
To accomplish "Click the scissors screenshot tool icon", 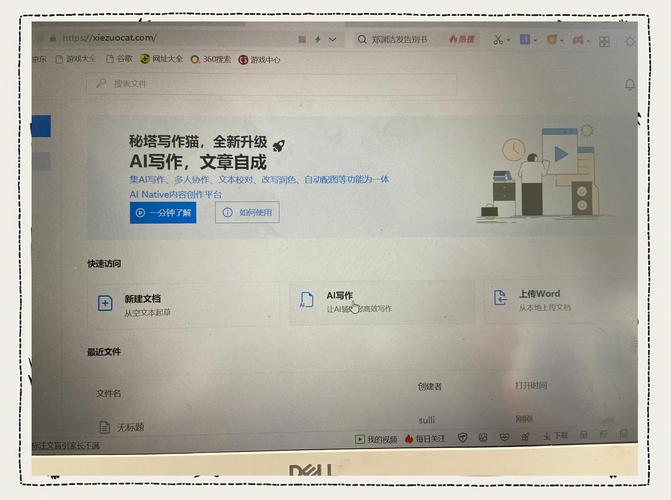I will coord(498,39).
